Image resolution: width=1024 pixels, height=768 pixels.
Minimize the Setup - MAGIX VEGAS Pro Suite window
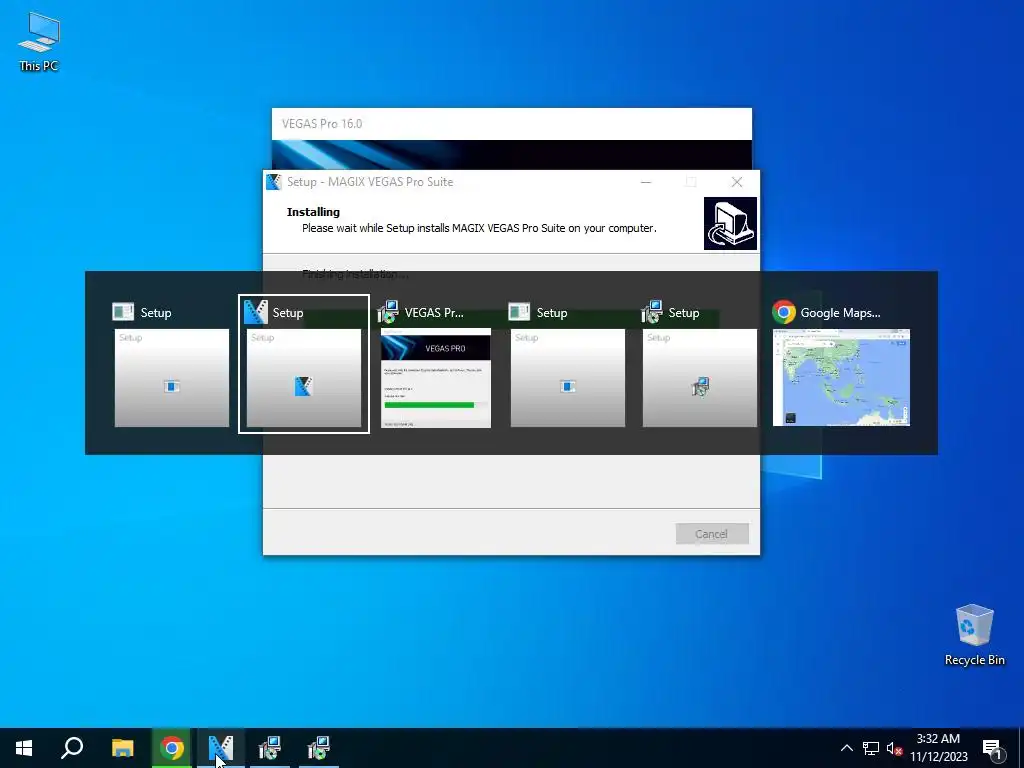pyautogui.click(x=646, y=182)
